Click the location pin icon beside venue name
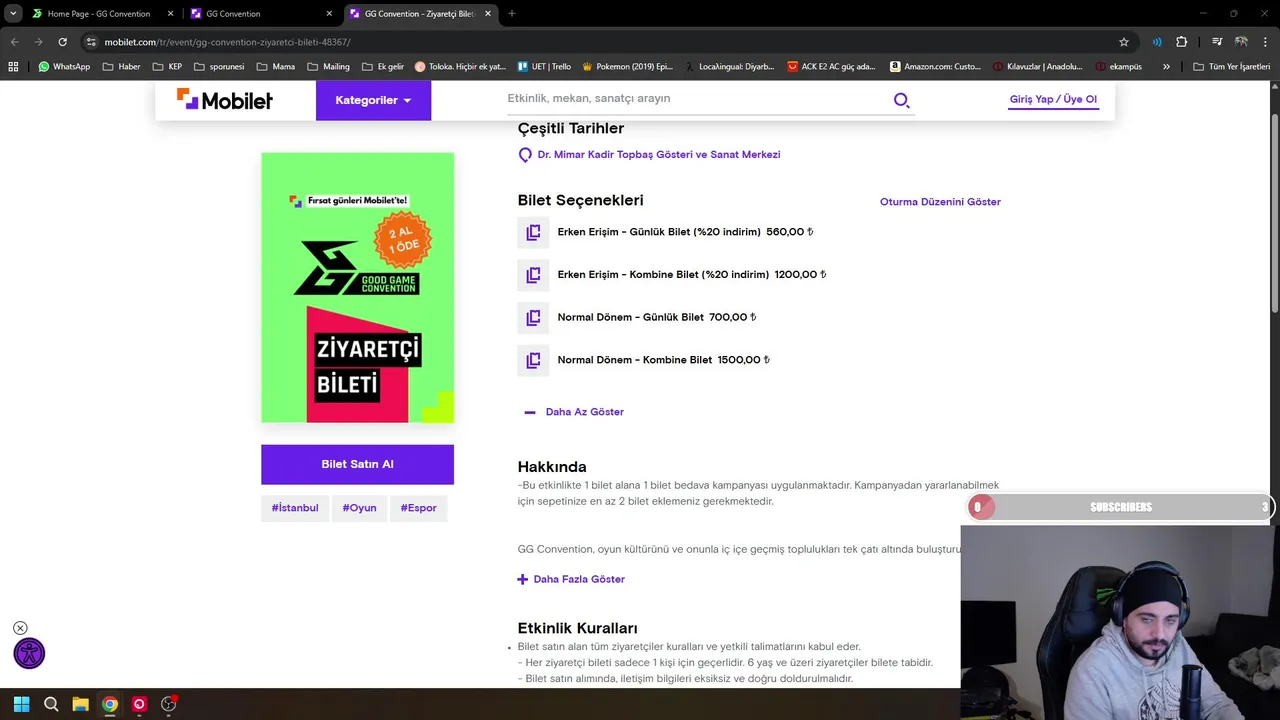 click(525, 155)
